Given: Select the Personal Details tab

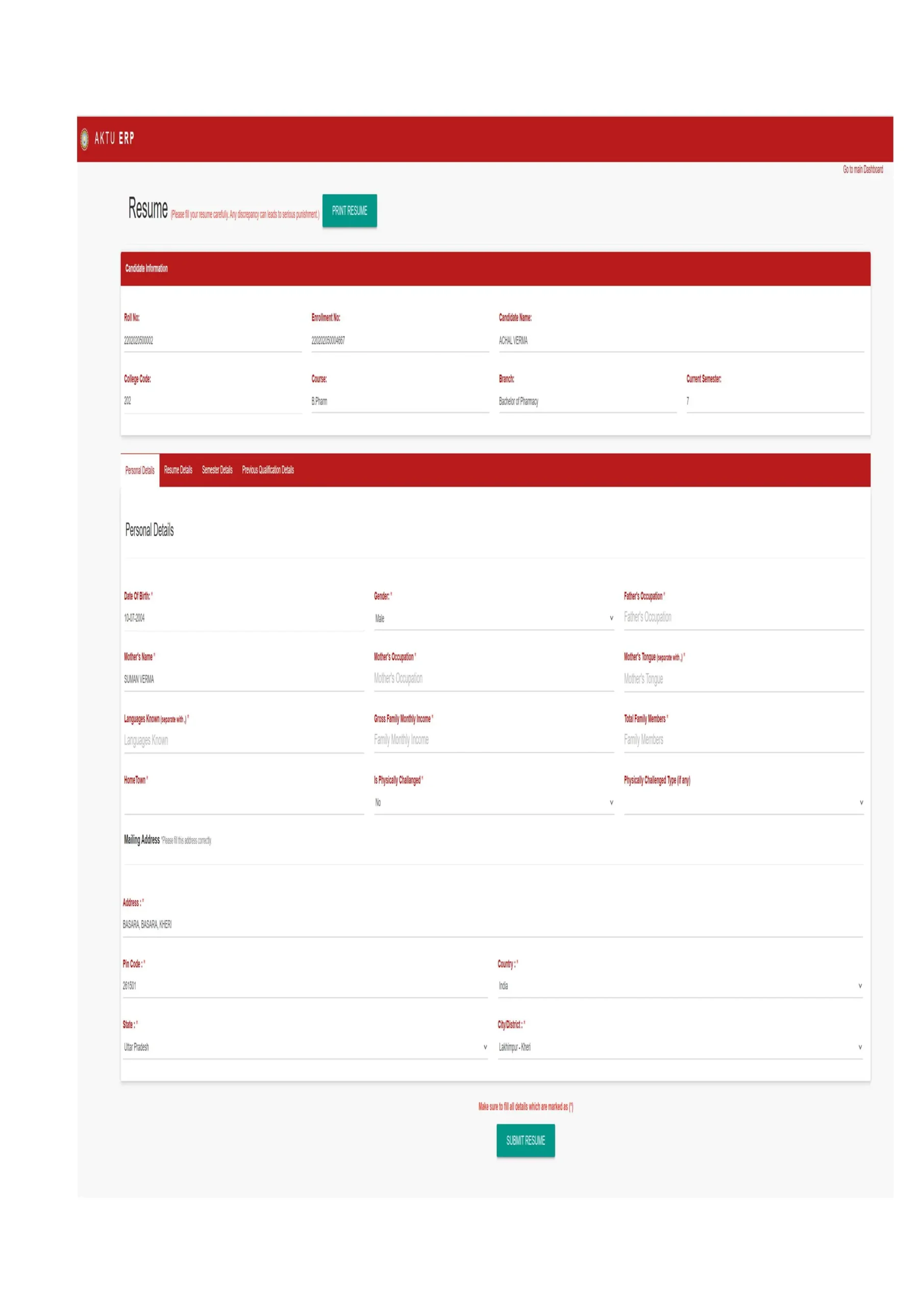Looking at the screenshot, I should pyautogui.click(x=139, y=470).
